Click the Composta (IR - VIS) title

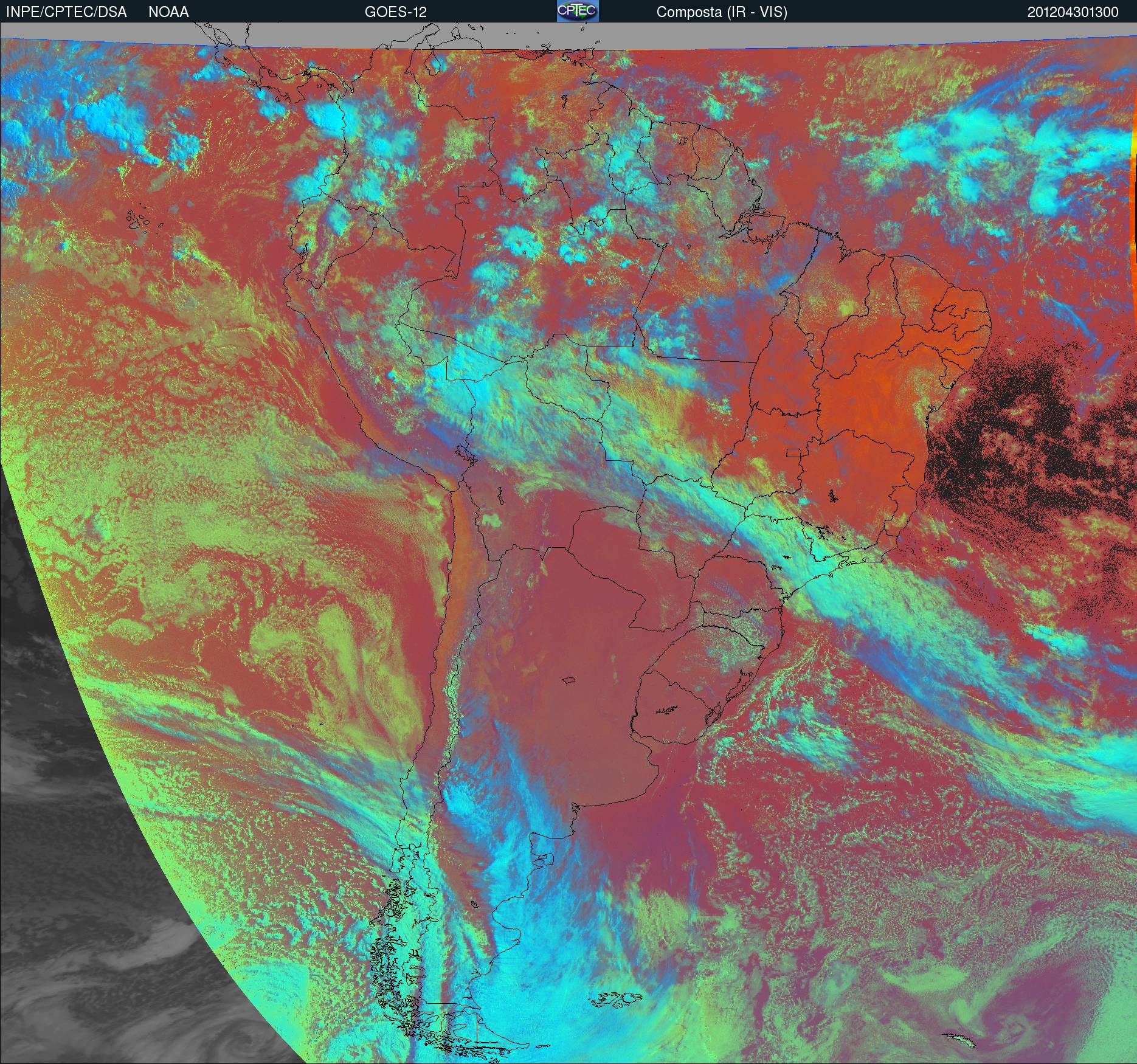tap(722, 12)
